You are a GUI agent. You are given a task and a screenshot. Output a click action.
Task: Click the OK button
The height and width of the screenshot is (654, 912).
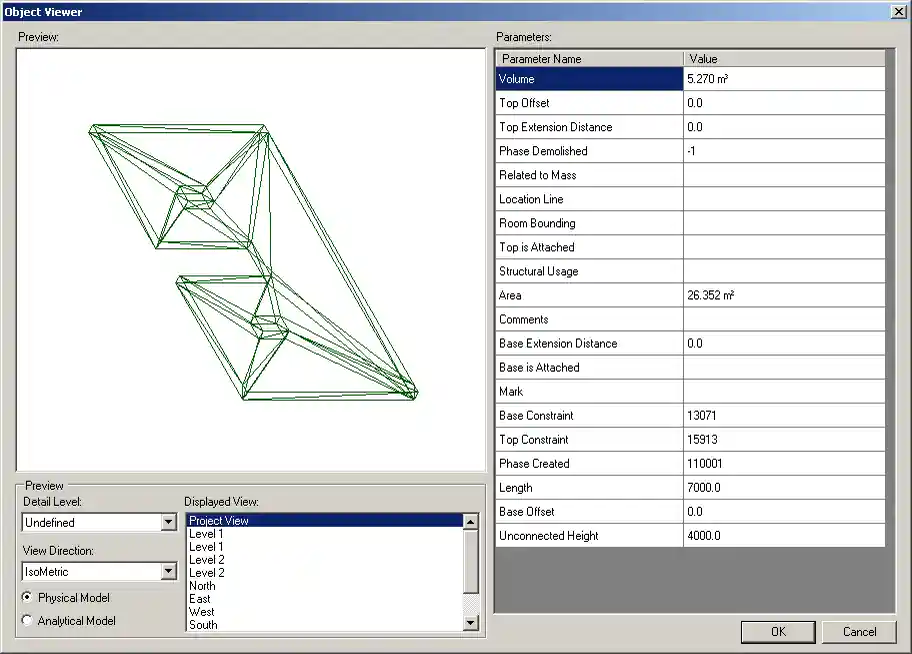[x=778, y=631]
